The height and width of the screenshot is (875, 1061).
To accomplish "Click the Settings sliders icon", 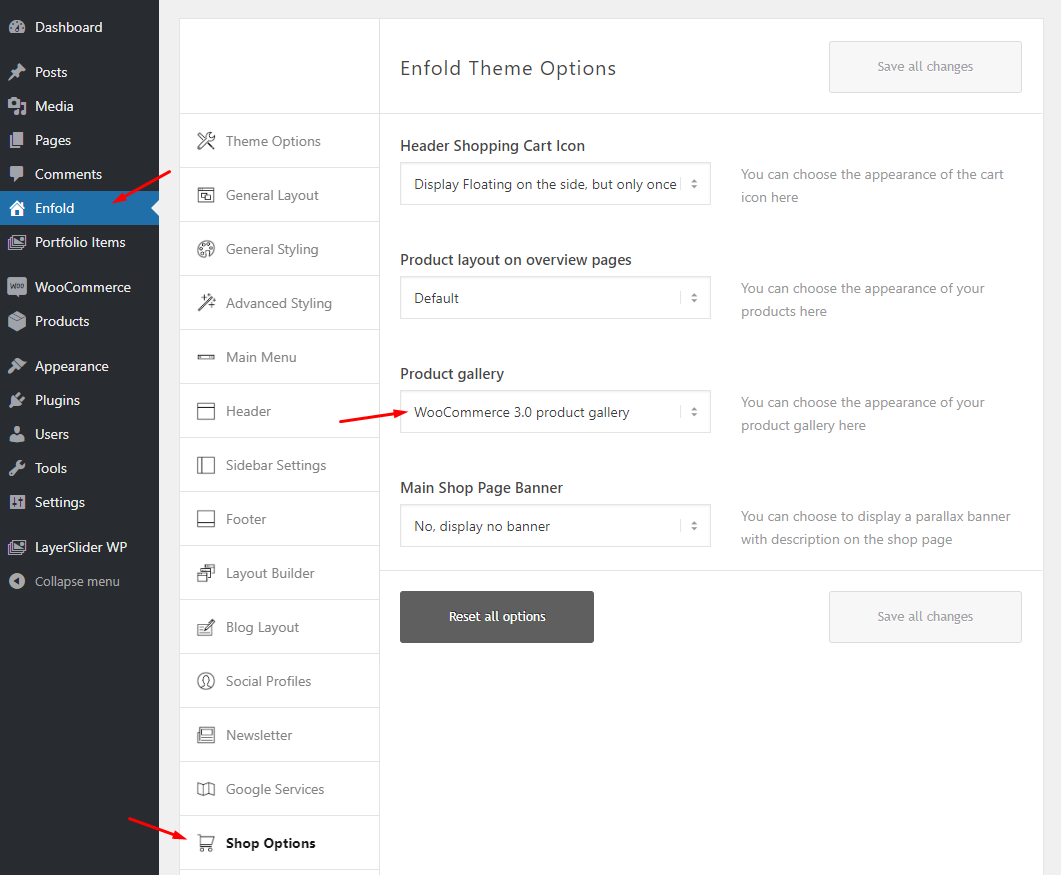I will [x=17, y=502].
